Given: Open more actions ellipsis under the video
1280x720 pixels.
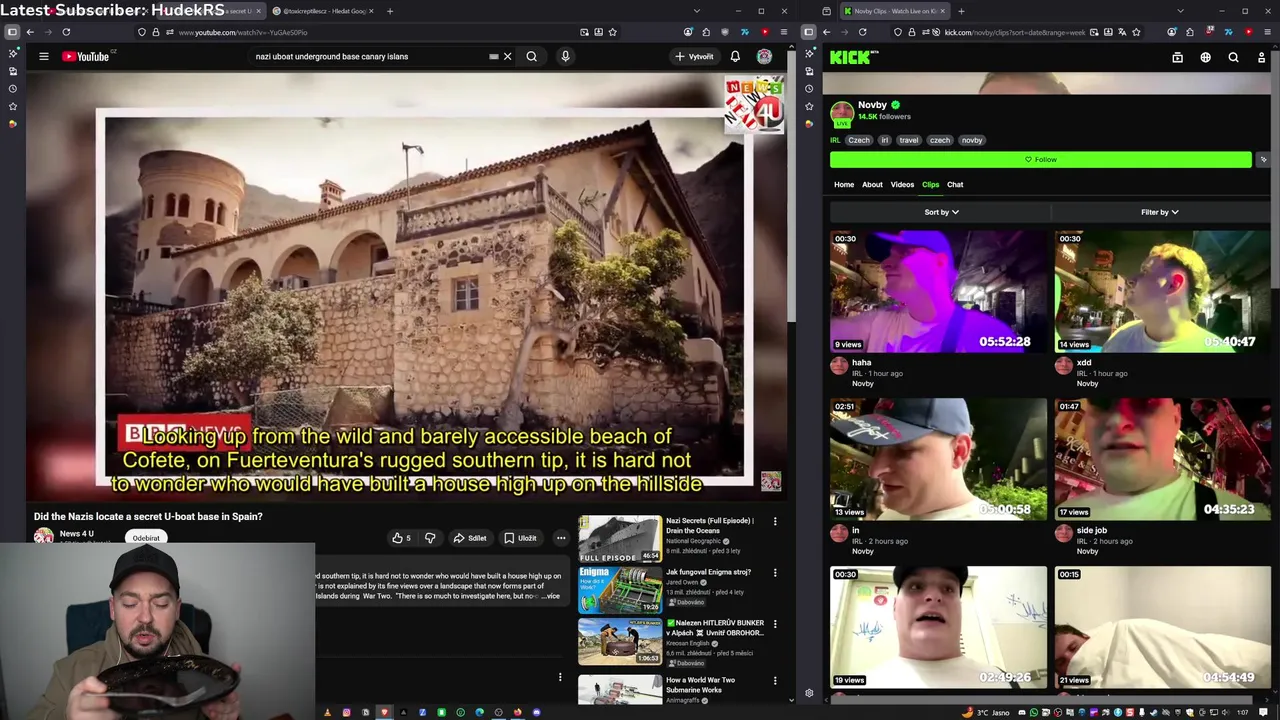Looking at the screenshot, I should click(561, 538).
